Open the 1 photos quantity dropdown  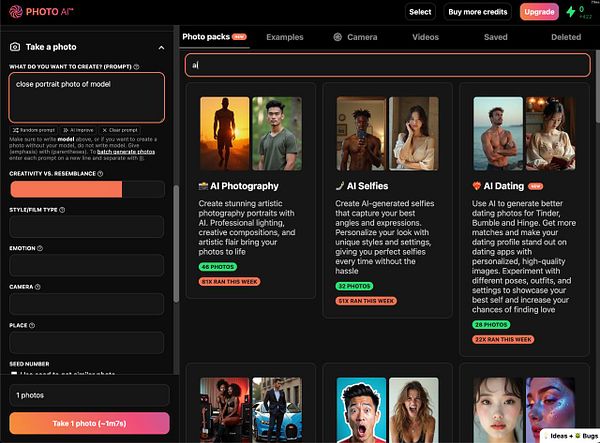point(90,395)
